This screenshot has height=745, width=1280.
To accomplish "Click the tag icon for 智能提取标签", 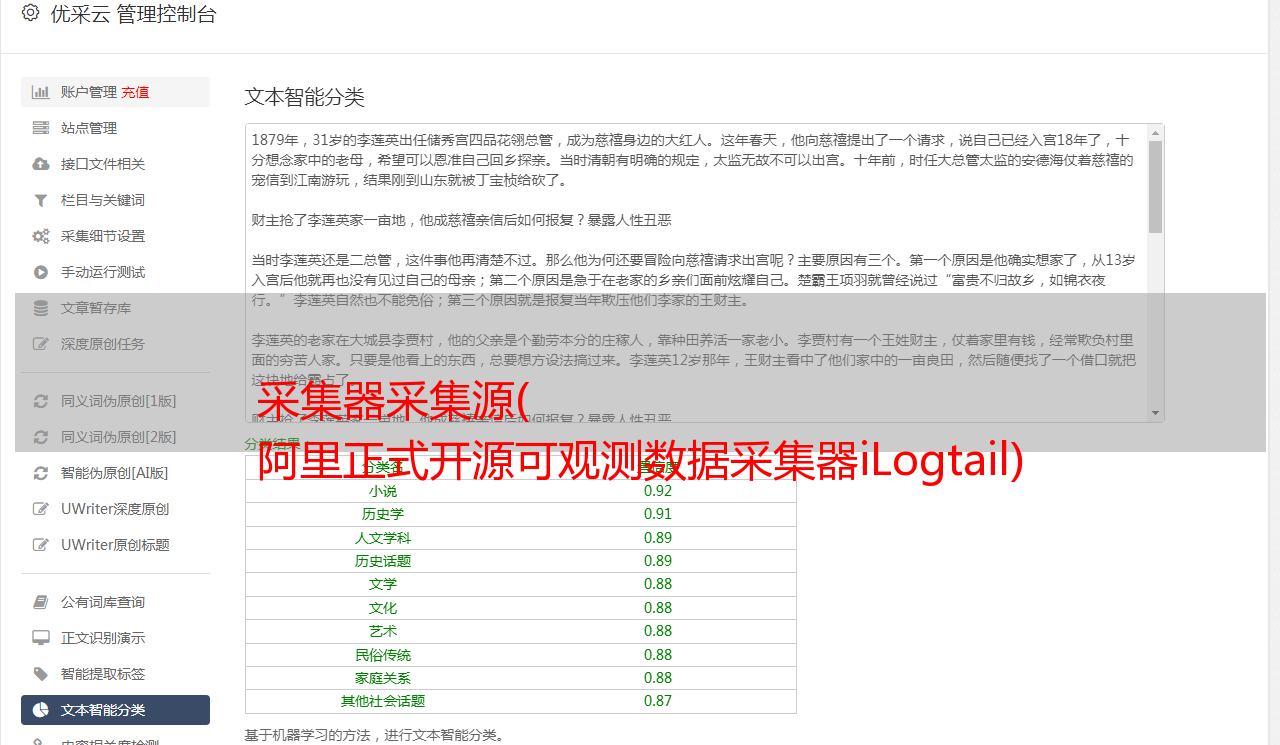I will pos(41,674).
